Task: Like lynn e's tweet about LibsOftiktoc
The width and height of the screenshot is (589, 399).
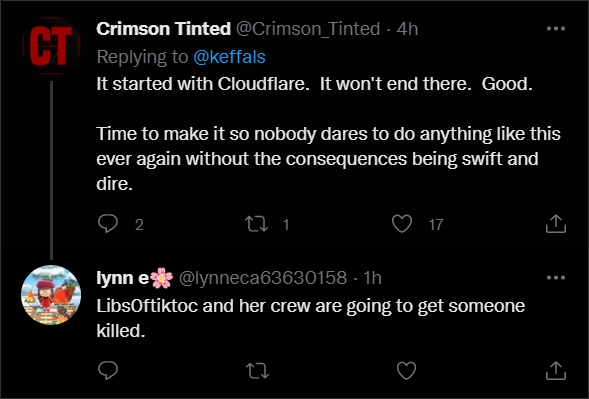Action: (x=406, y=370)
